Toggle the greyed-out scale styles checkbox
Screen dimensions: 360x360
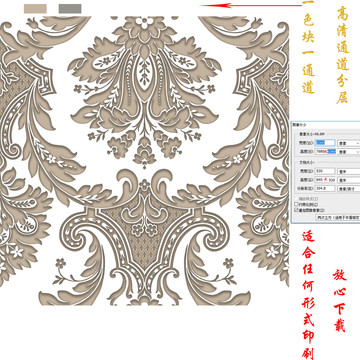tap(296, 198)
